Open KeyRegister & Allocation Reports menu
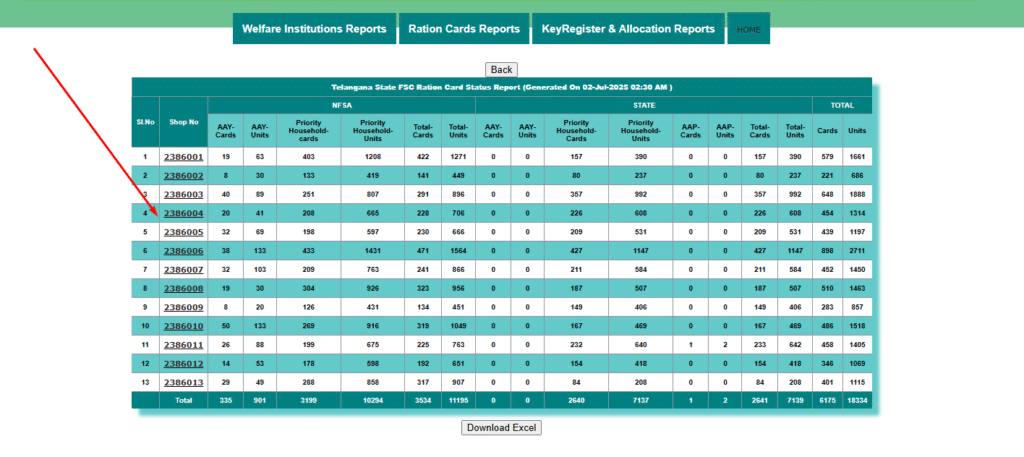The height and width of the screenshot is (457, 1024). point(628,29)
